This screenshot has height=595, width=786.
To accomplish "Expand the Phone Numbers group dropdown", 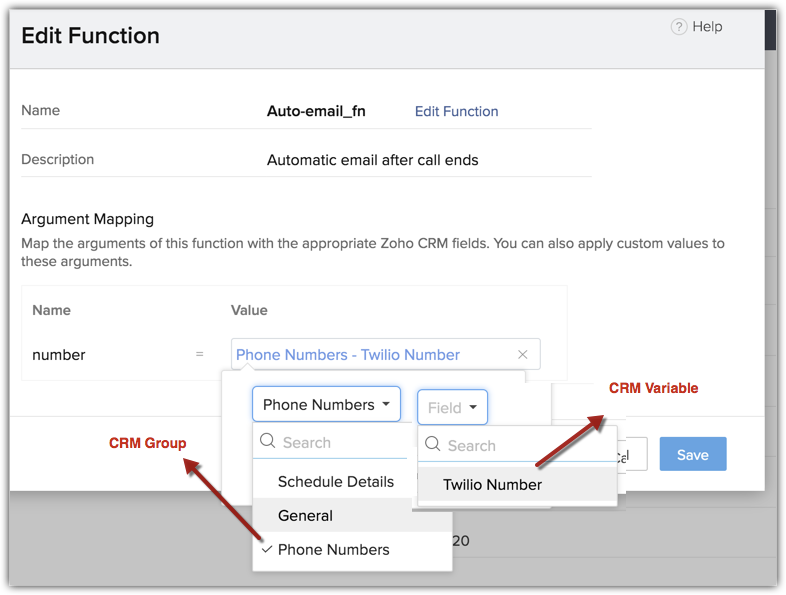I will coord(326,405).
